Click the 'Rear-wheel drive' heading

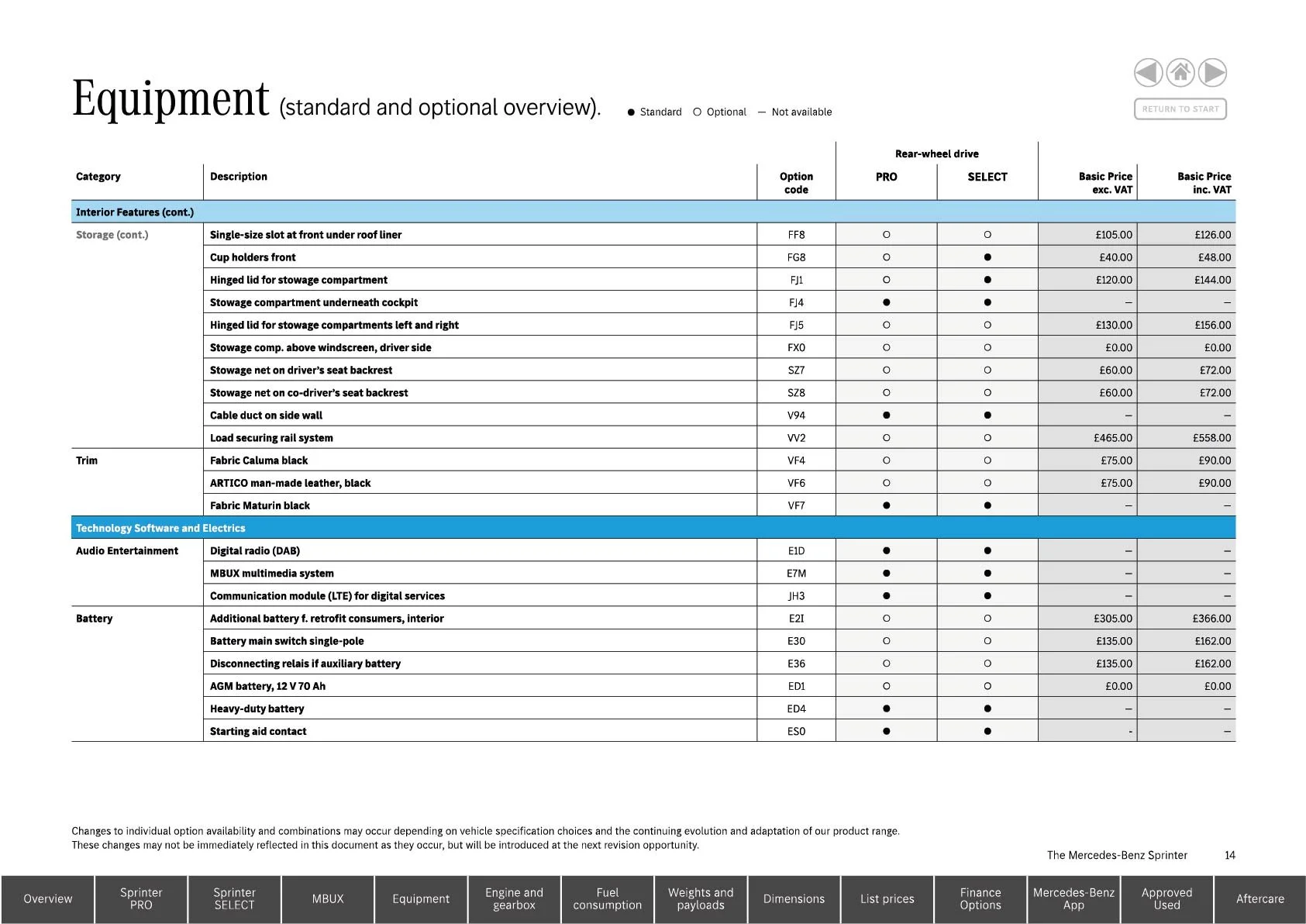tap(937, 154)
